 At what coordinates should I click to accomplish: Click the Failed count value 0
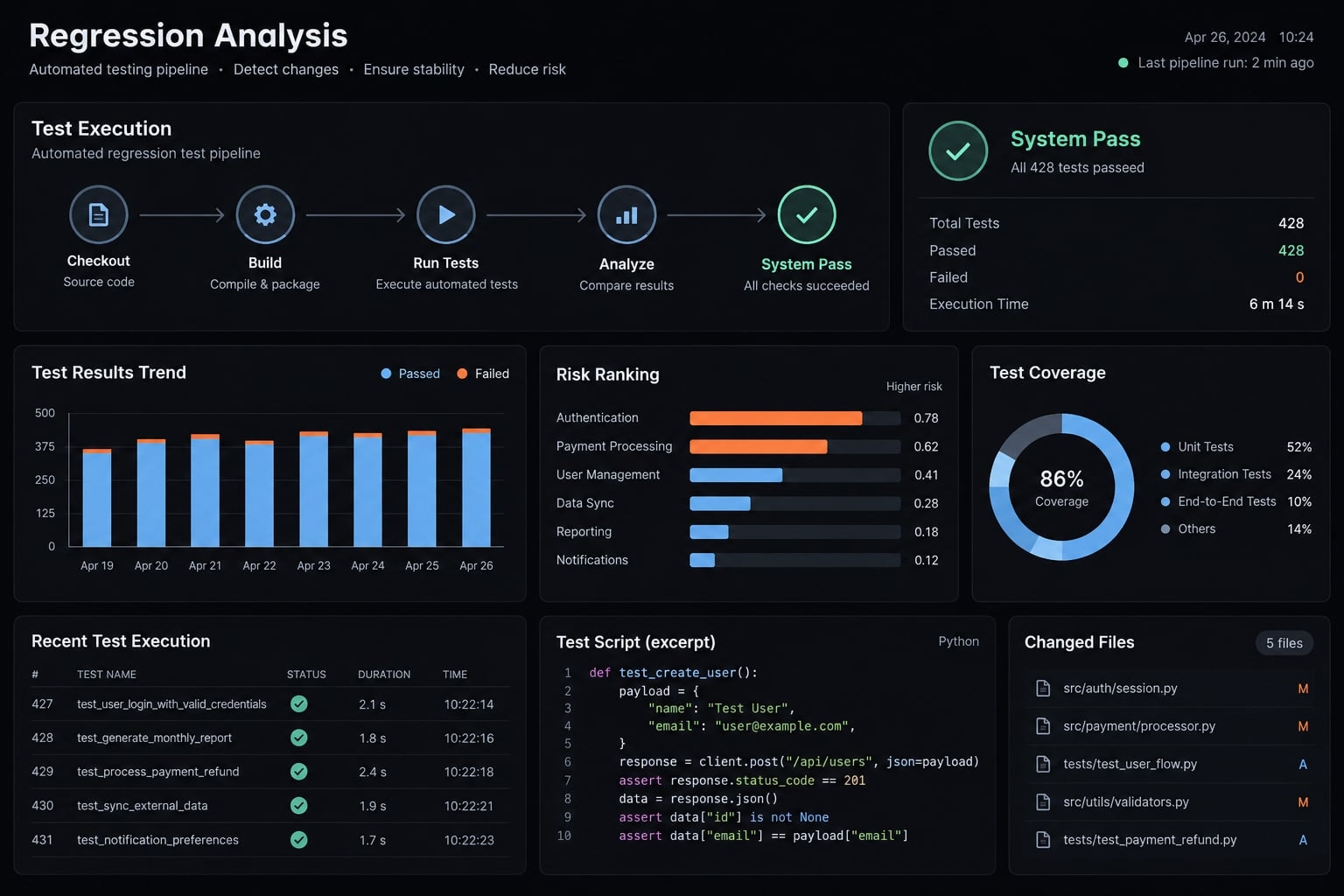(x=1299, y=277)
